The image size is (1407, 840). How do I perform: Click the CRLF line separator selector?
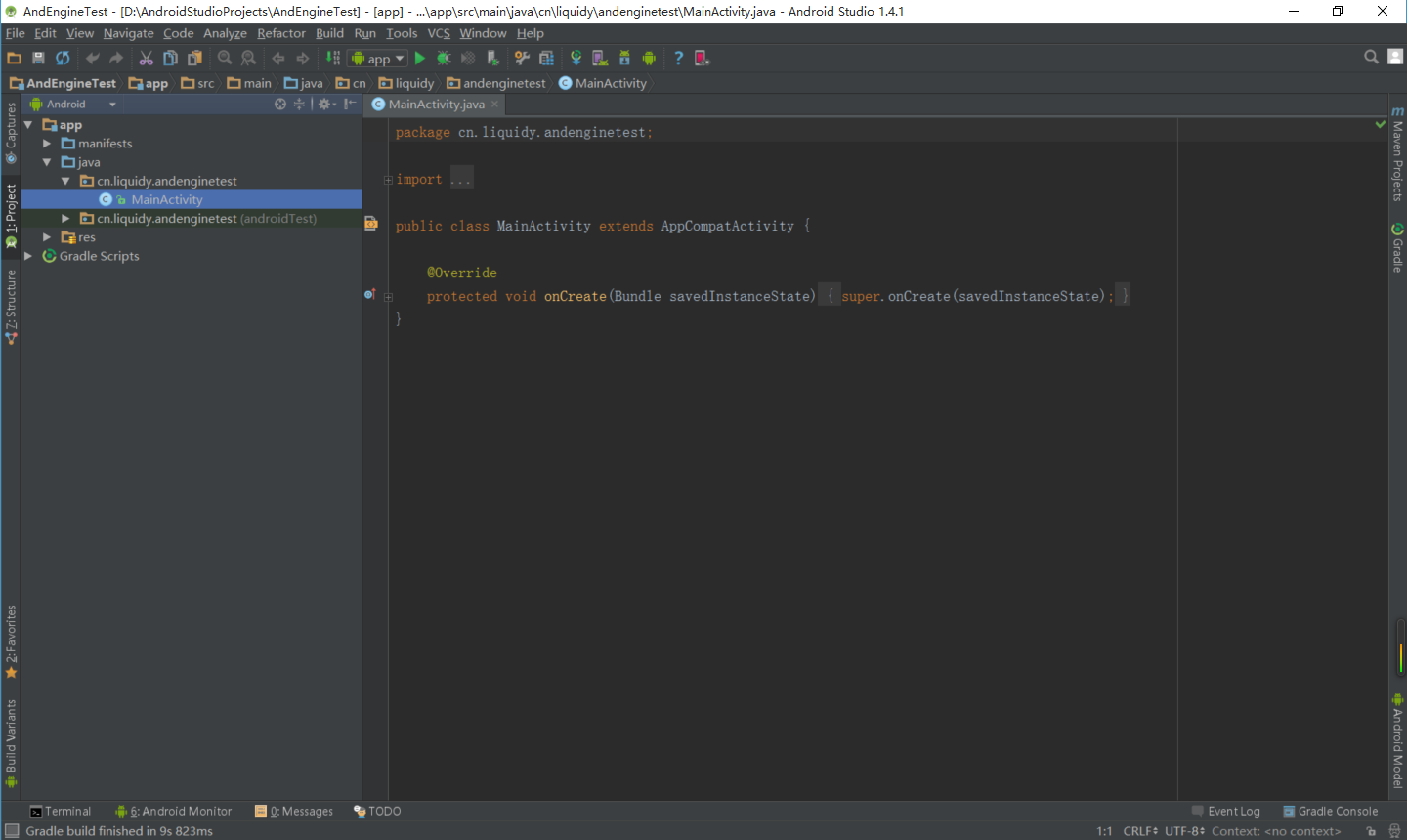click(1139, 831)
